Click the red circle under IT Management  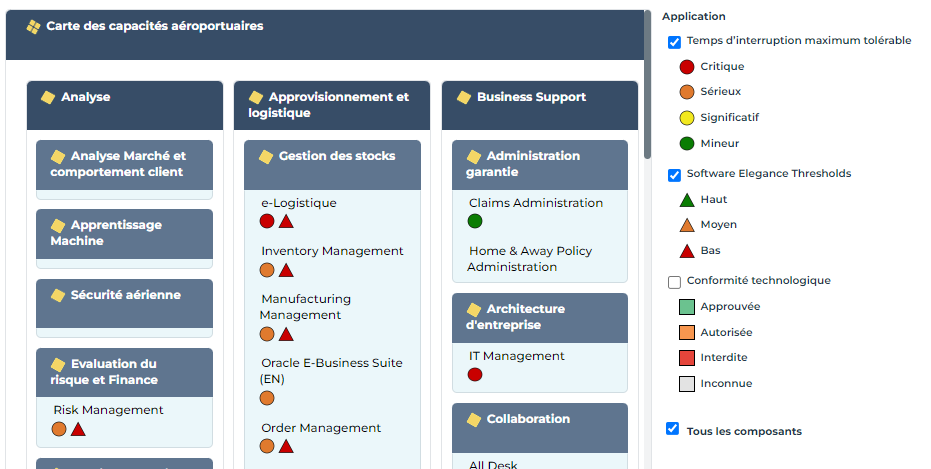(x=475, y=374)
